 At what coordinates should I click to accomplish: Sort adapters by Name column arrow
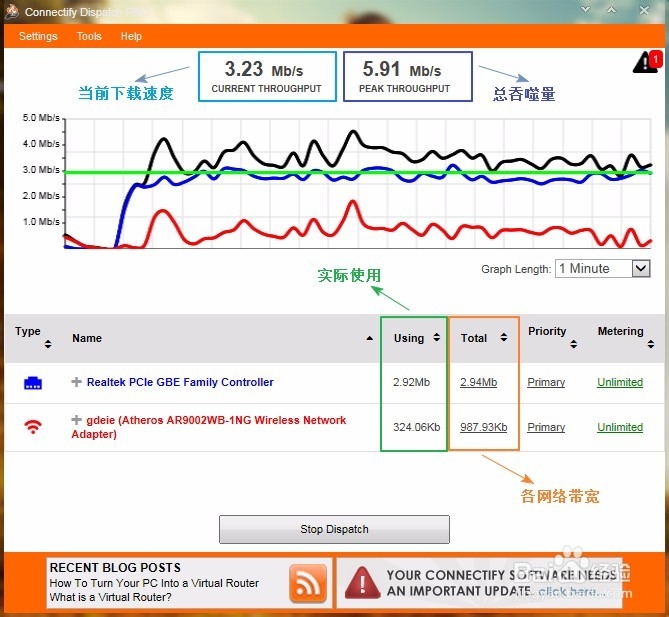(369, 338)
